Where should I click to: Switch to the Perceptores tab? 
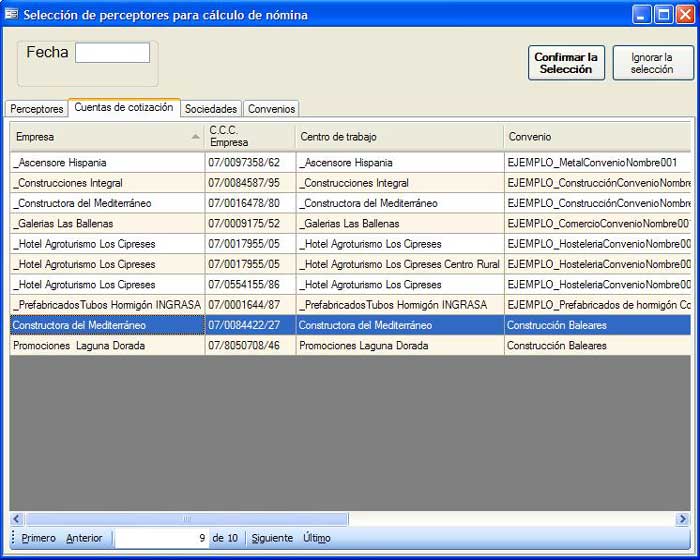37,109
